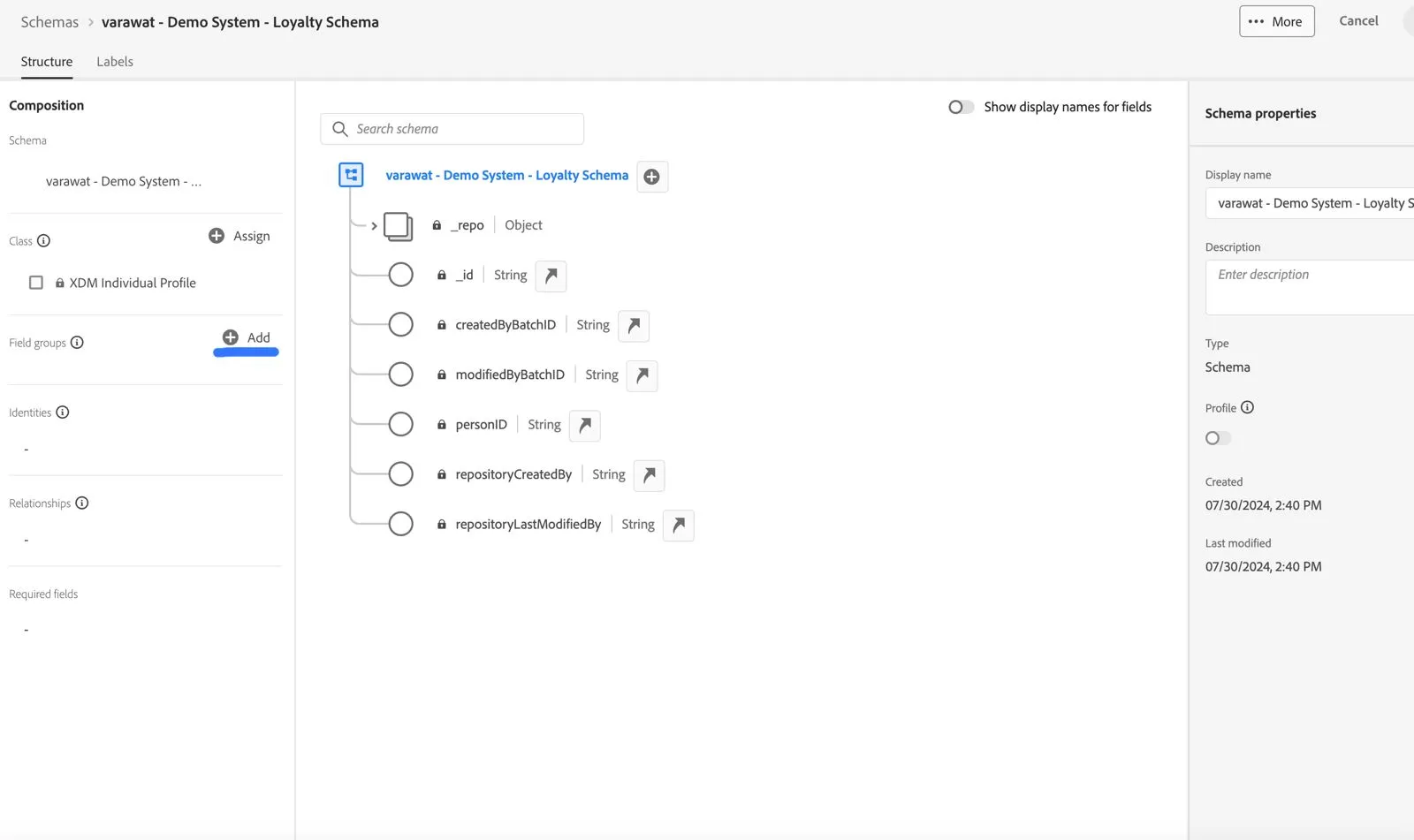This screenshot has height=840, width=1414.
Task: Check the XDM Individual Profile checkbox
Action: point(36,283)
